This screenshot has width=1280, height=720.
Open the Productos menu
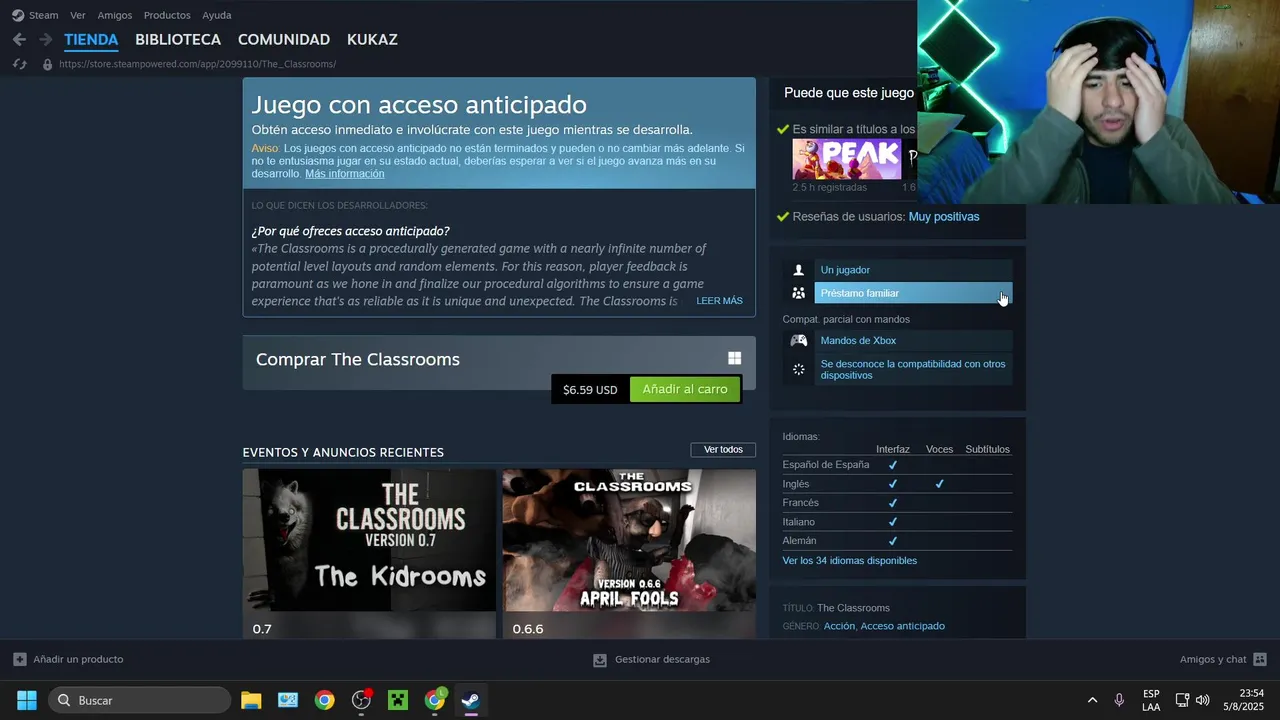pyautogui.click(x=167, y=15)
